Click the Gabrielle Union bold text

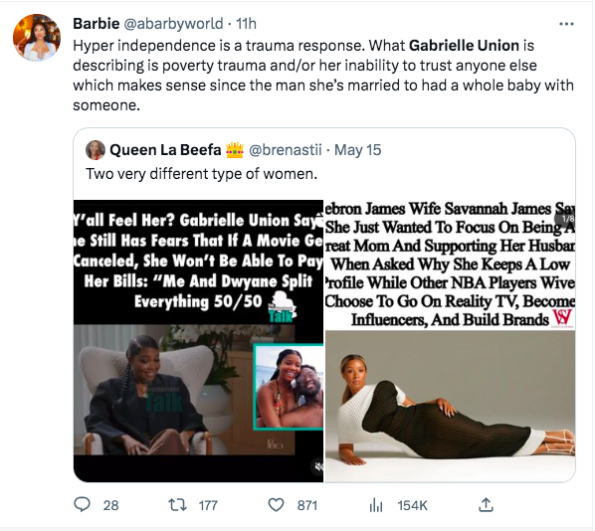click(464, 46)
